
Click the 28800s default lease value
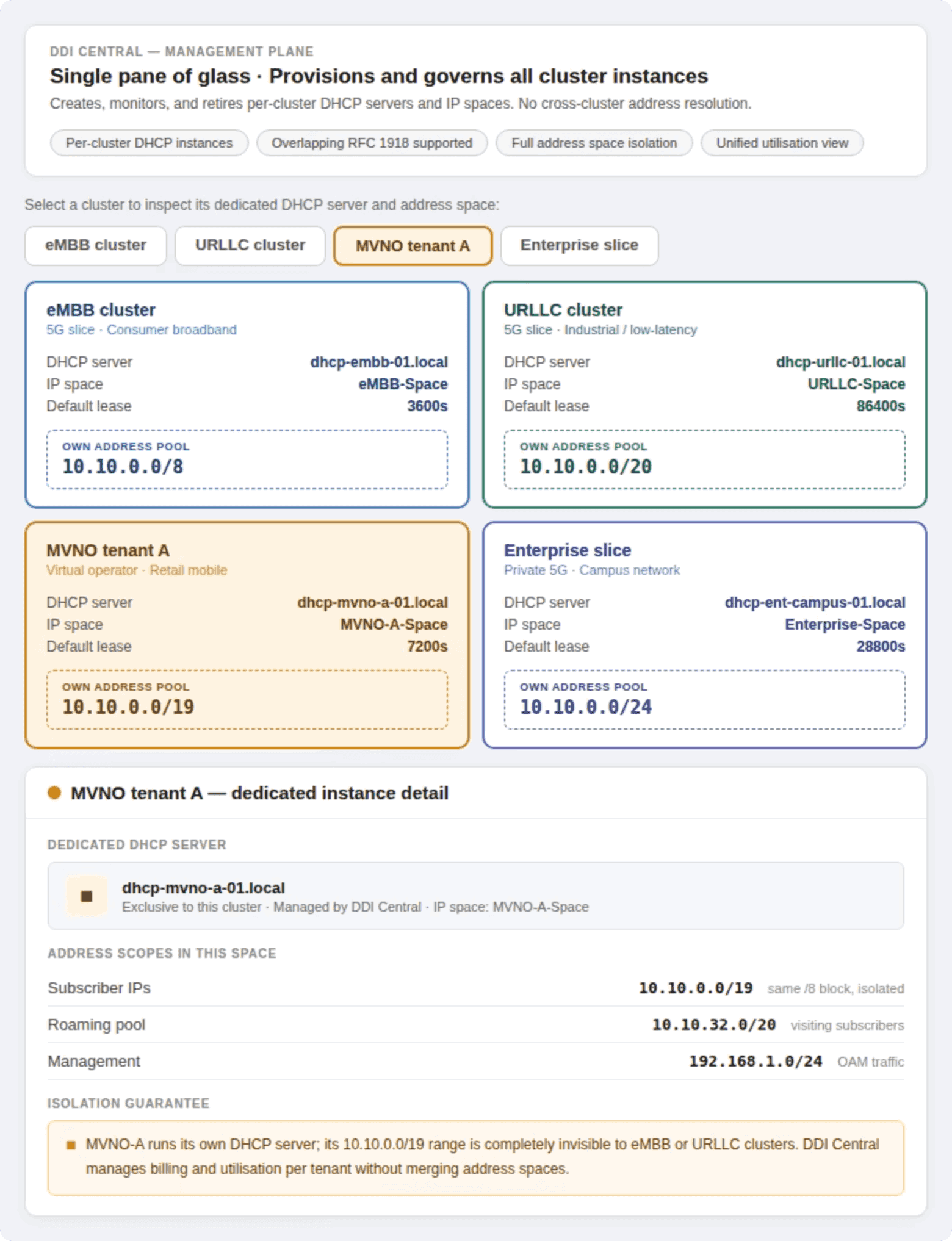(881, 647)
